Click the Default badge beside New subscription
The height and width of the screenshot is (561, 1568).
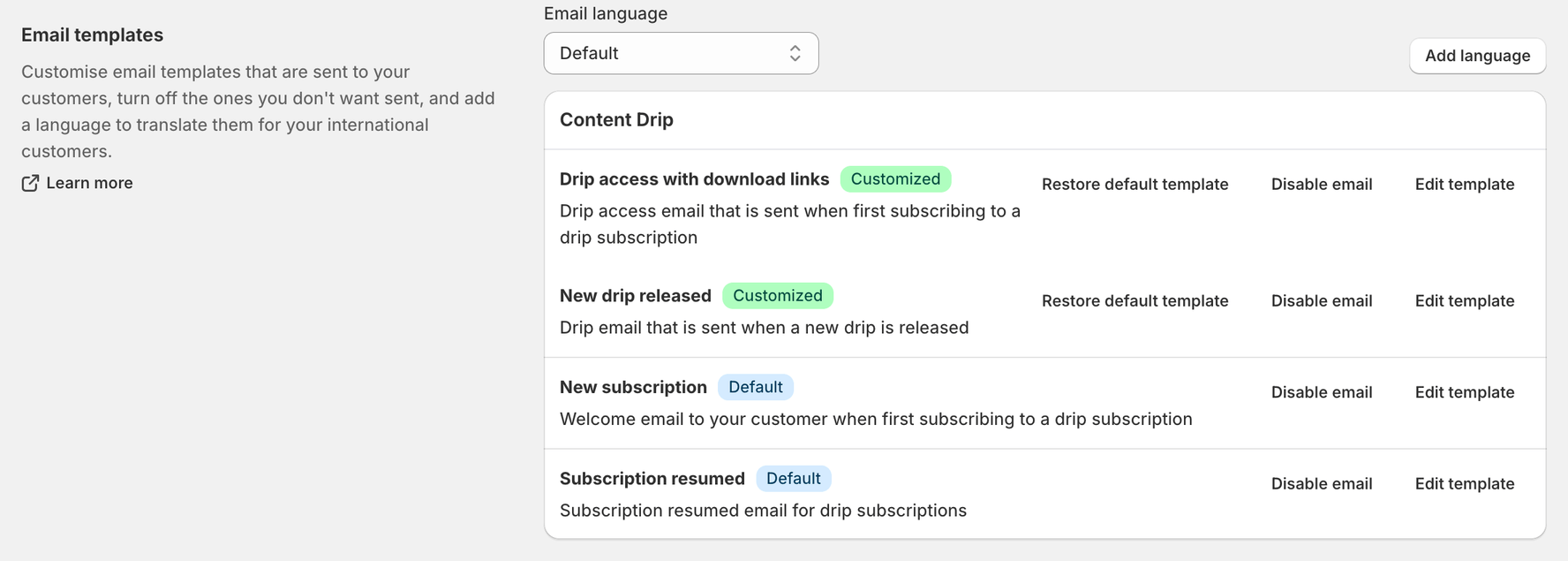tap(756, 387)
